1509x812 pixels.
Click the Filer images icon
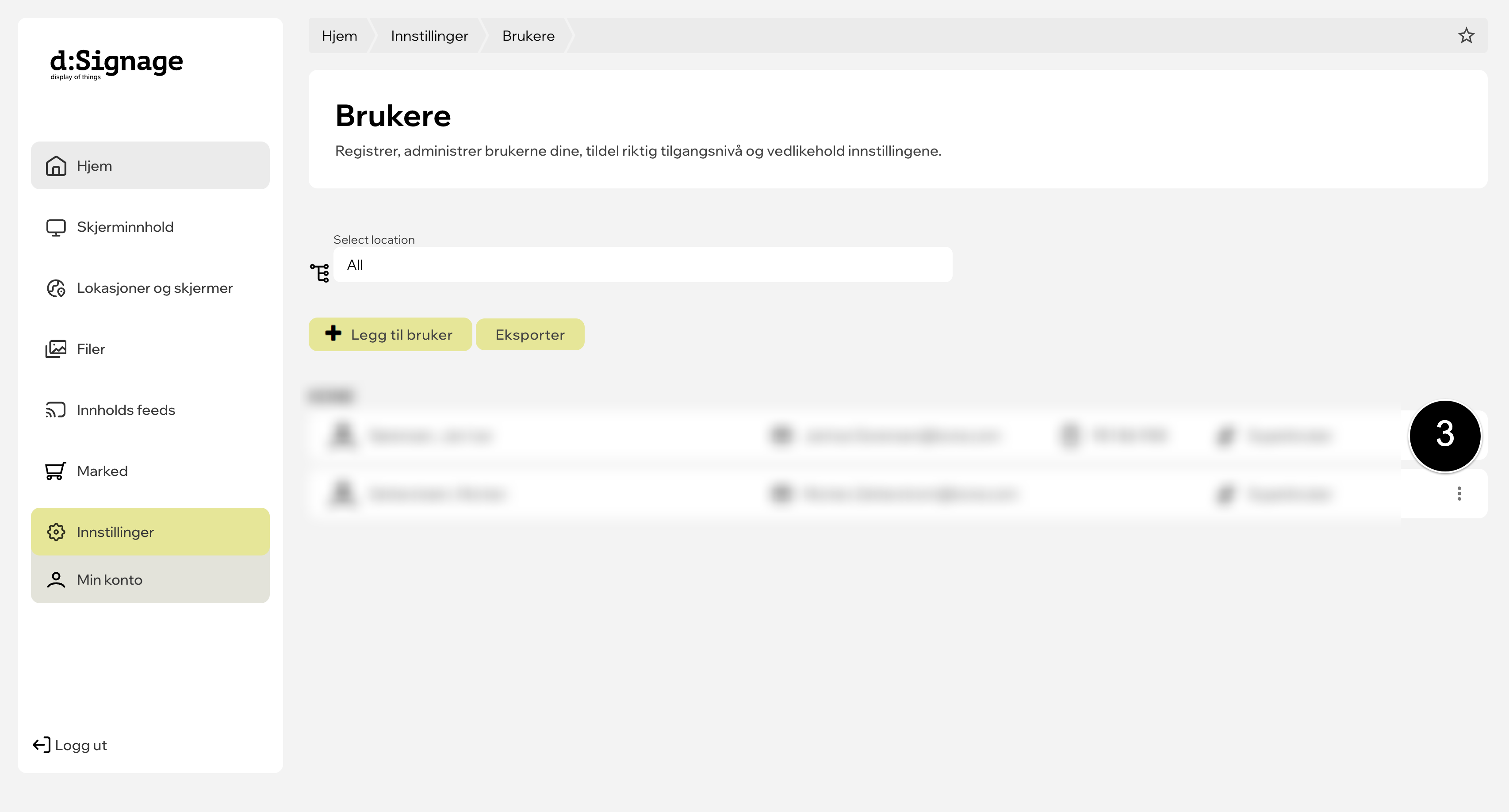point(56,349)
